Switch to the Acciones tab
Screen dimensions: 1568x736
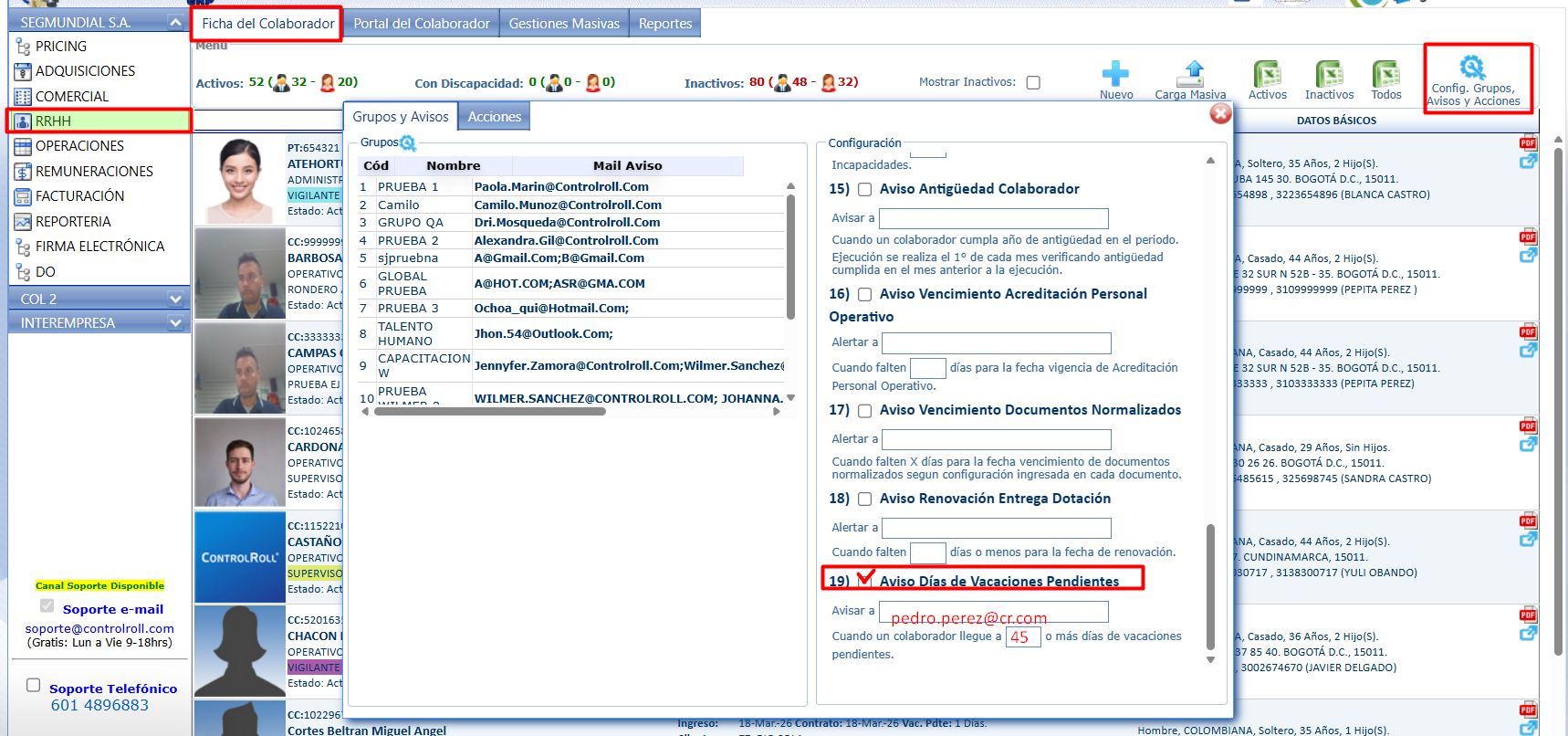point(494,117)
